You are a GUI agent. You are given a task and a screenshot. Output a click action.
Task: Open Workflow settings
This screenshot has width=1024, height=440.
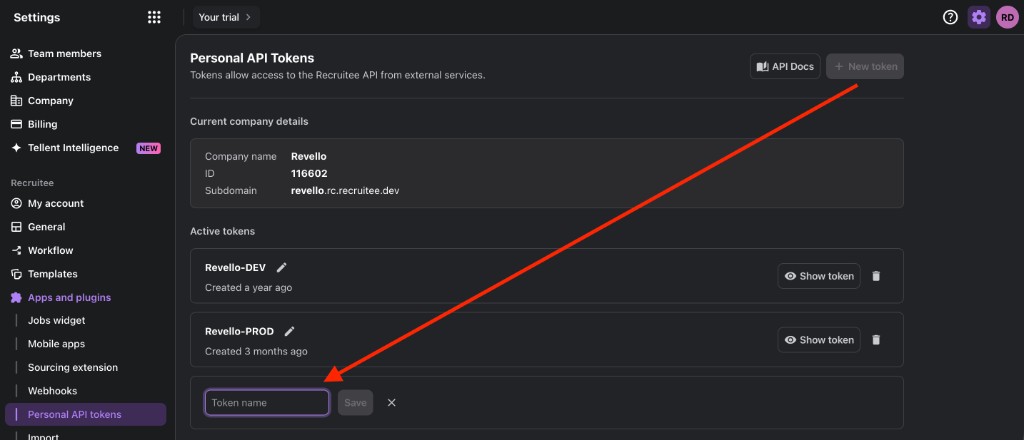click(x=50, y=251)
